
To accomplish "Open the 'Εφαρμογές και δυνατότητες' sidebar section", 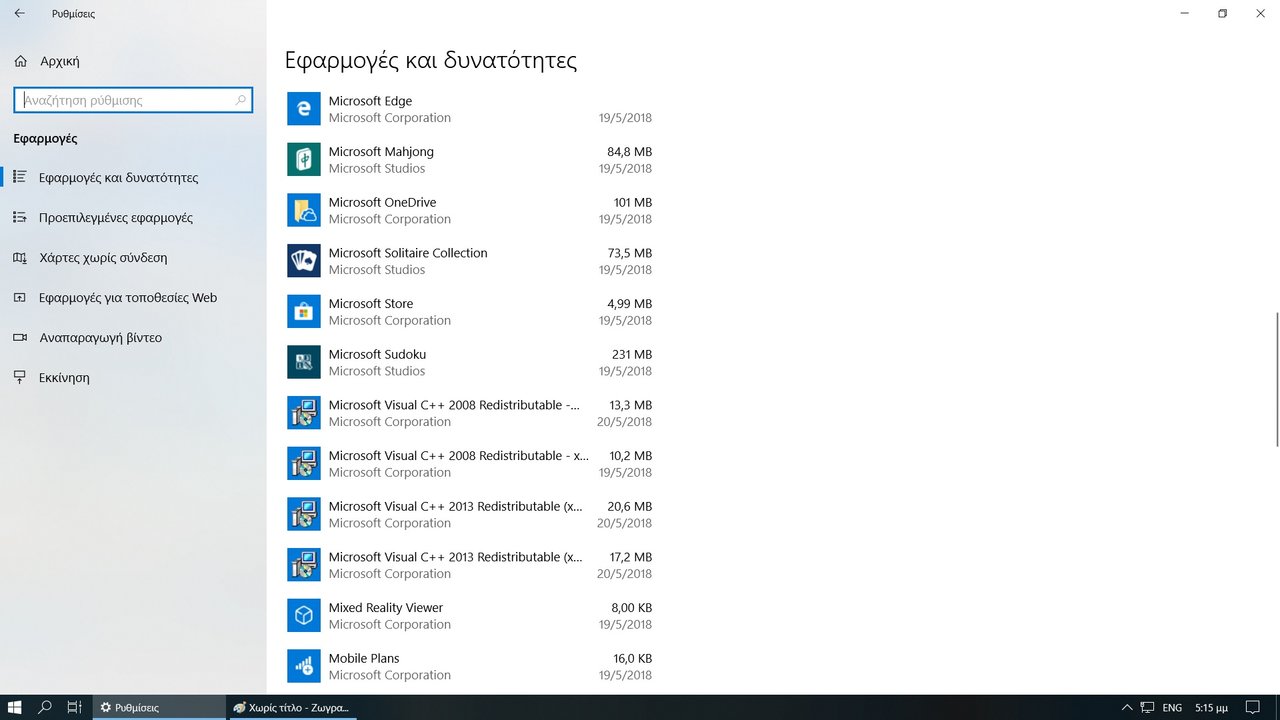I will (x=134, y=177).
